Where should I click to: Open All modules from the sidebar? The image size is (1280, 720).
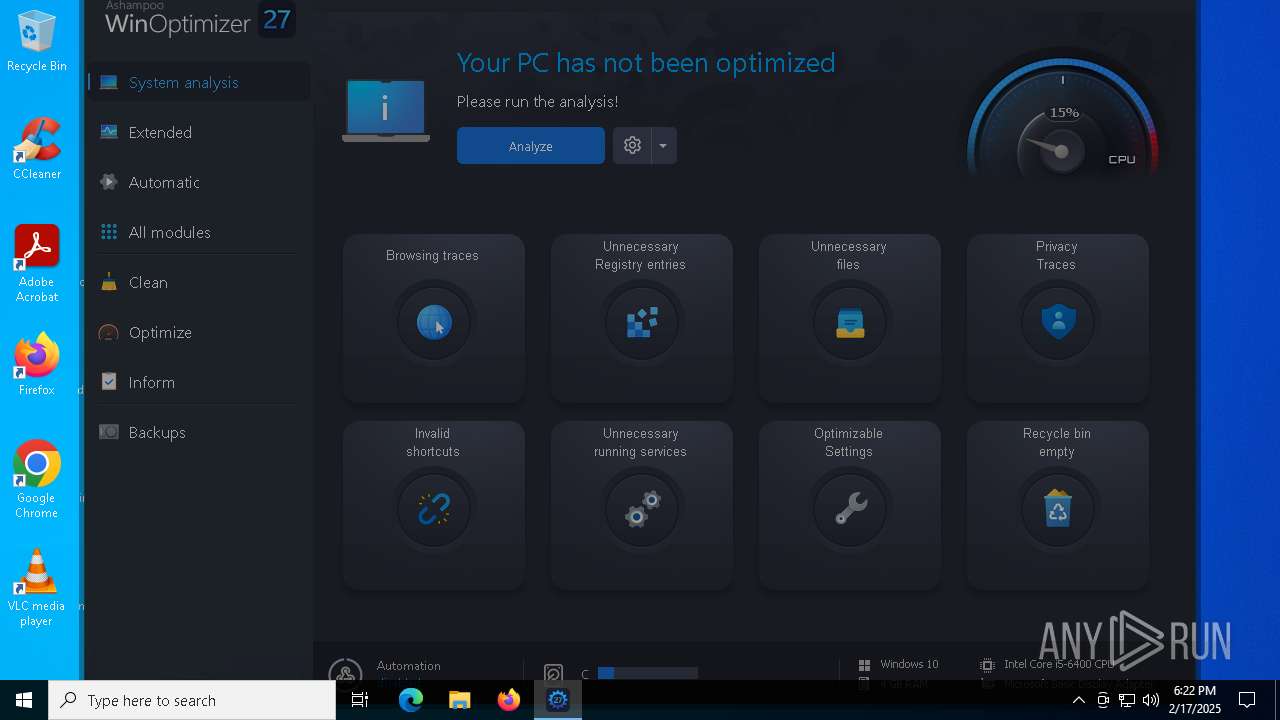pyautogui.click(x=198, y=232)
